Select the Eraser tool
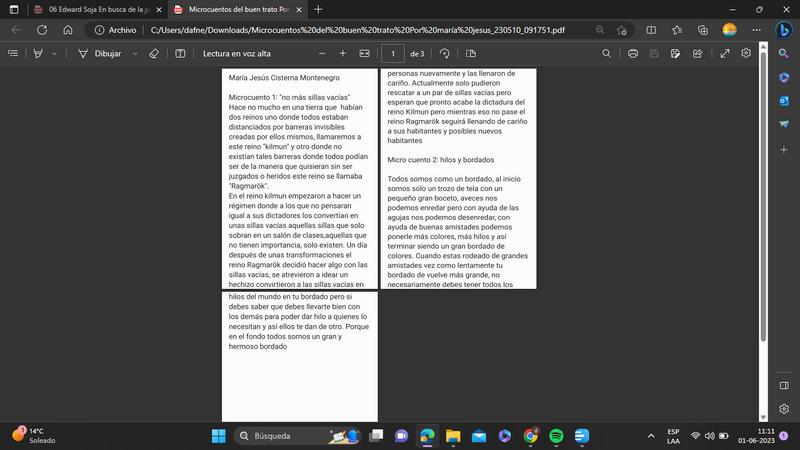 coord(154,53)
